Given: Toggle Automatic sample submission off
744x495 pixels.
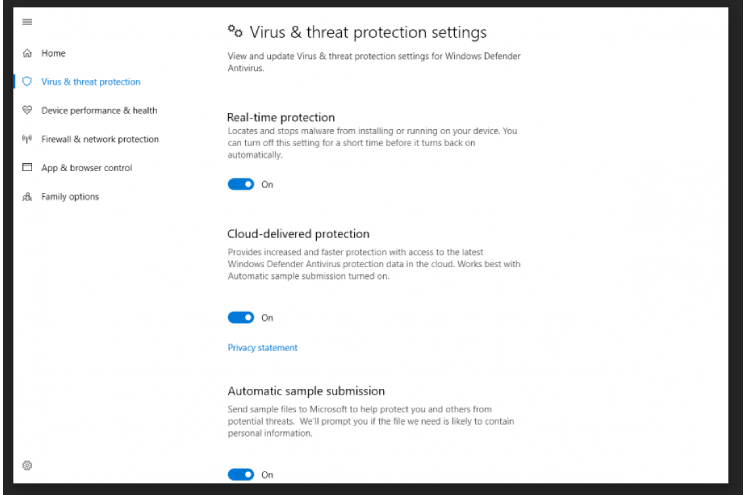Looking at the screenshot, I should 241,475.
